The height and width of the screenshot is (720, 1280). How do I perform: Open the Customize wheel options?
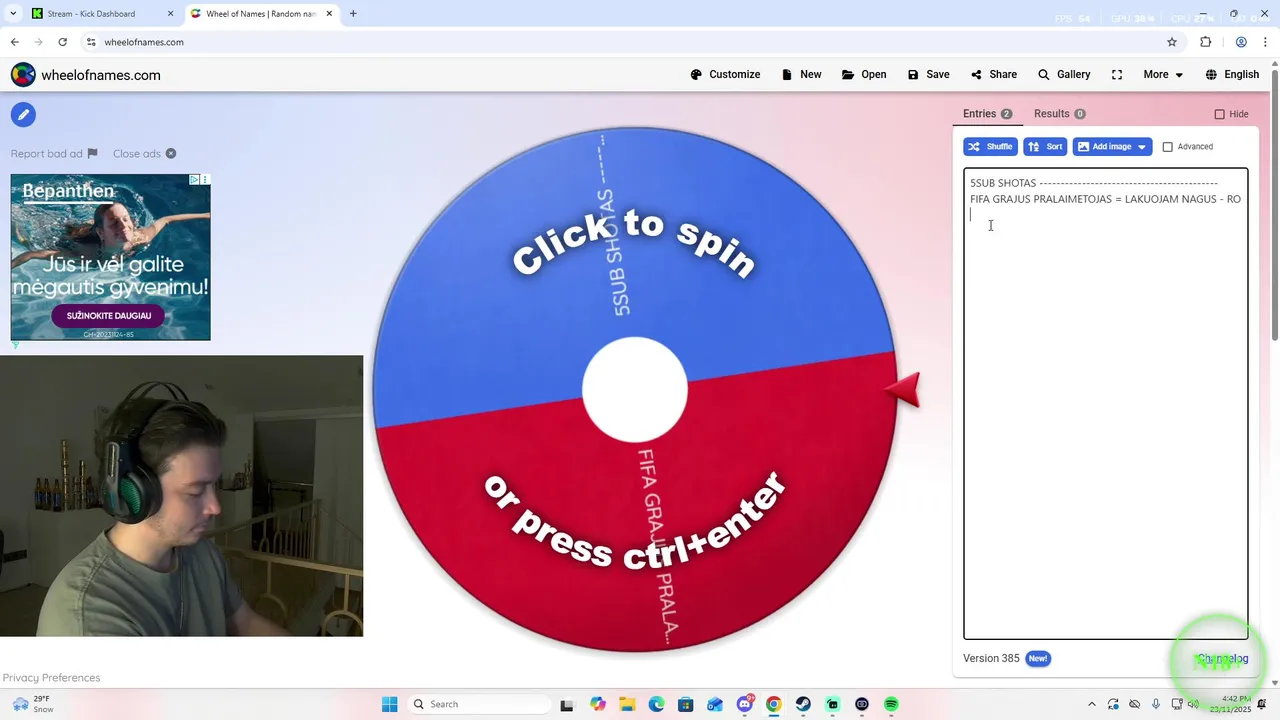725,75
